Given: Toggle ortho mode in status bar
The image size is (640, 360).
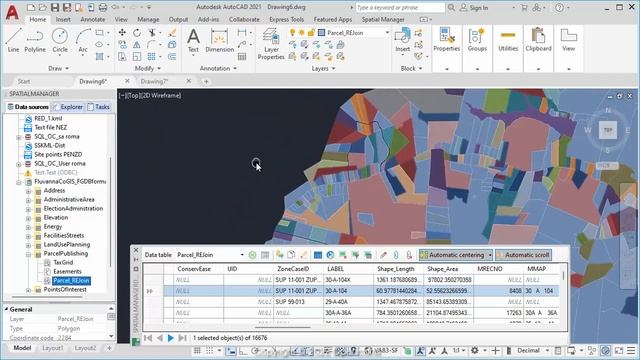Looking at the screenshot, I should 243,351.
